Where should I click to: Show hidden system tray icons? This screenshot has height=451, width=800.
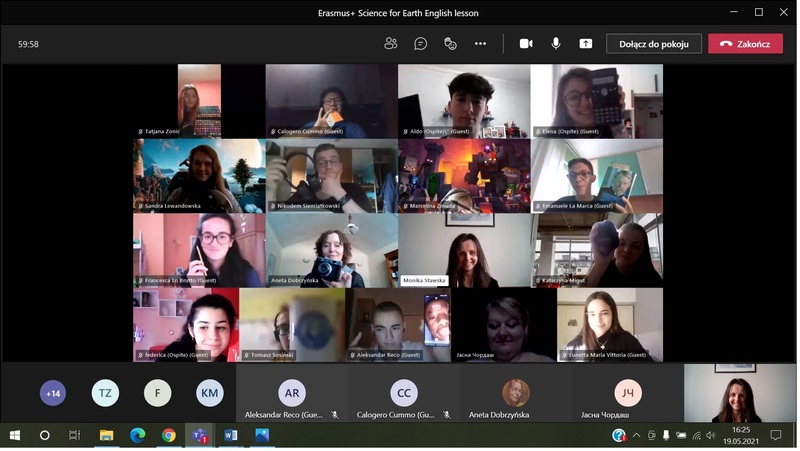pyautogui.click(x=636, y=436)
